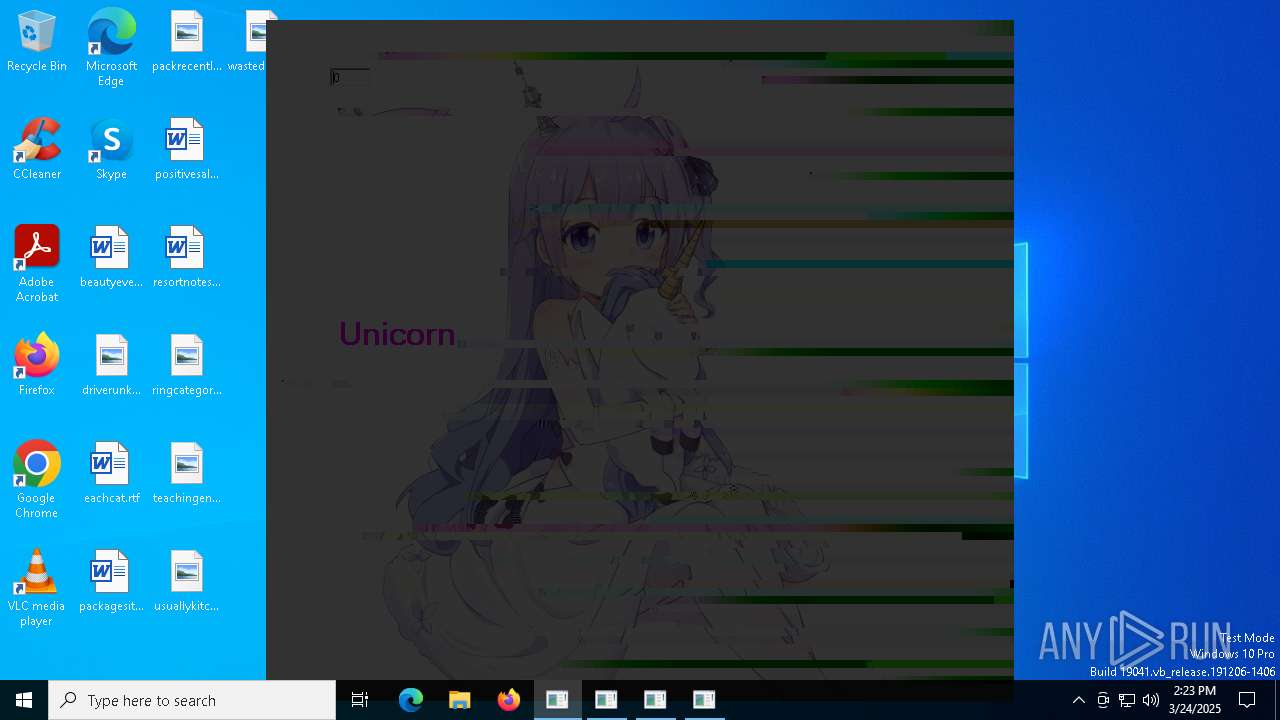Select the driverunk... image file
This screenshot has height=720, width=1280.
[x=111, y=366]
